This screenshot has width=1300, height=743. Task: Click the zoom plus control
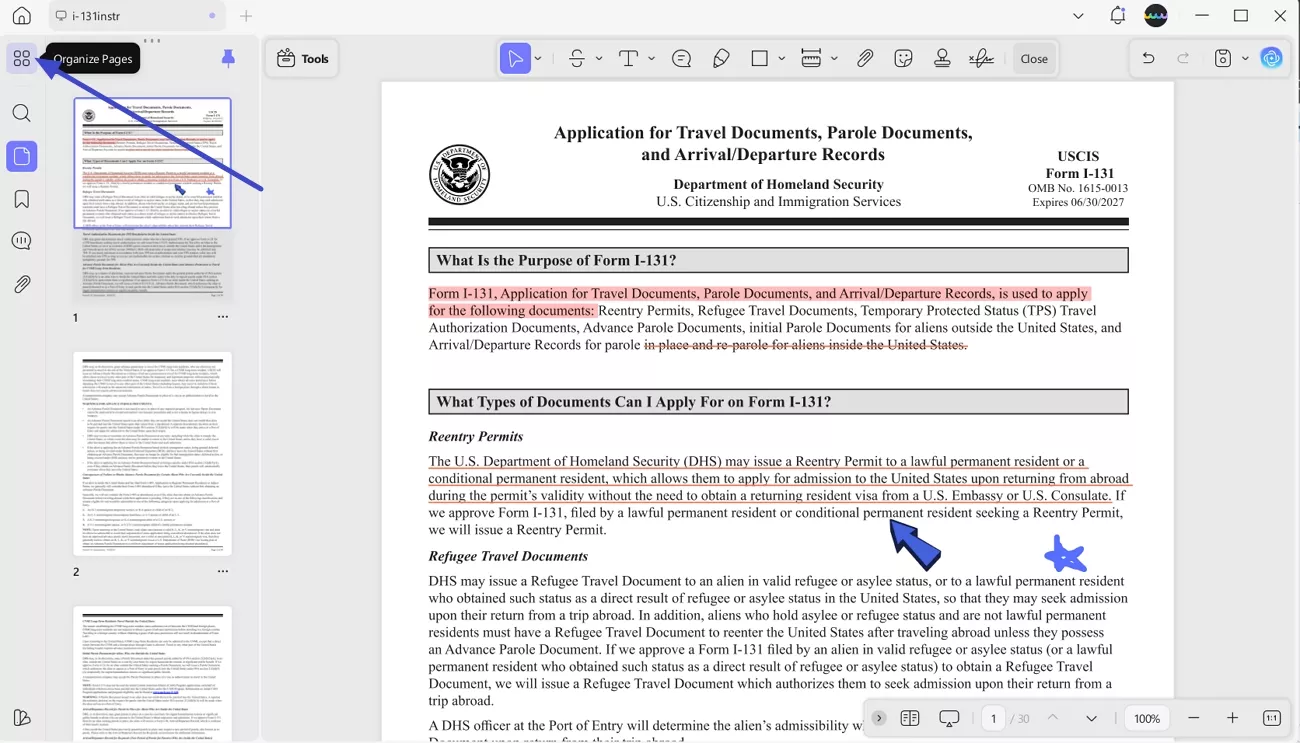pyautogui.click(x=1232, y=718)
